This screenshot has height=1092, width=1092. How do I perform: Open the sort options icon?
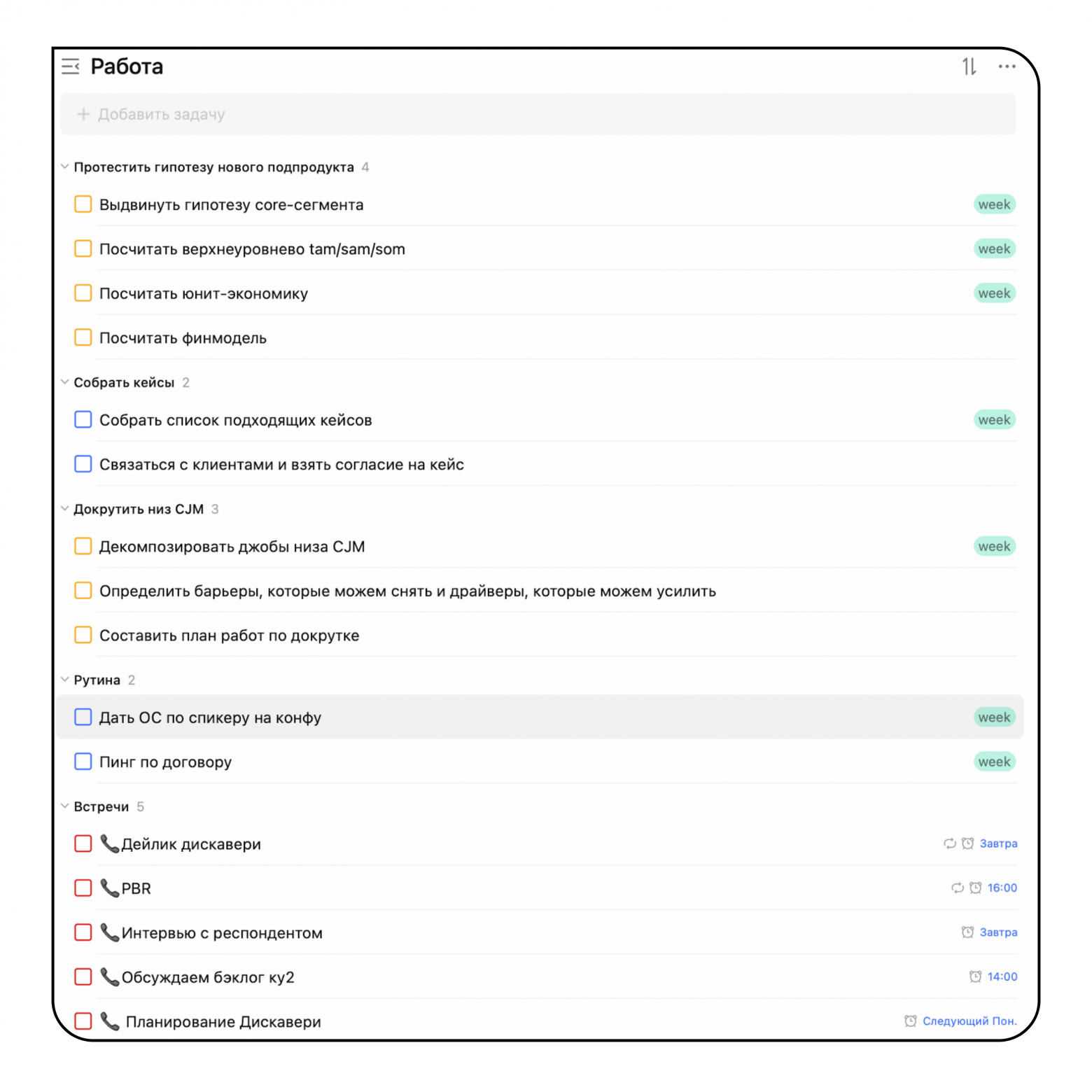coord(969,66)
